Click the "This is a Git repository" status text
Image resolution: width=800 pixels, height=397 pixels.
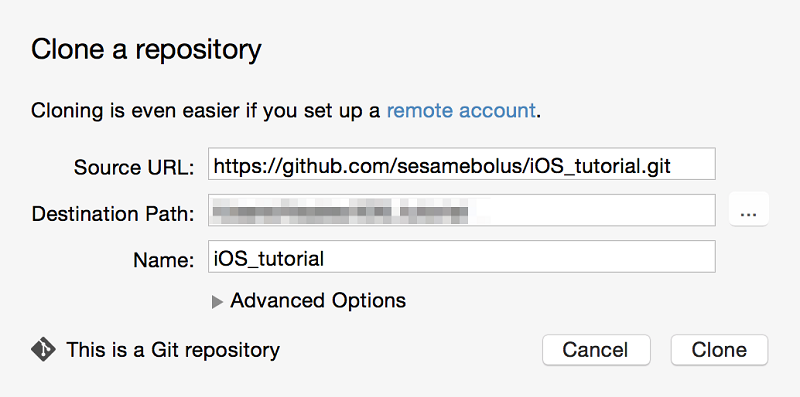pos(173,350)
